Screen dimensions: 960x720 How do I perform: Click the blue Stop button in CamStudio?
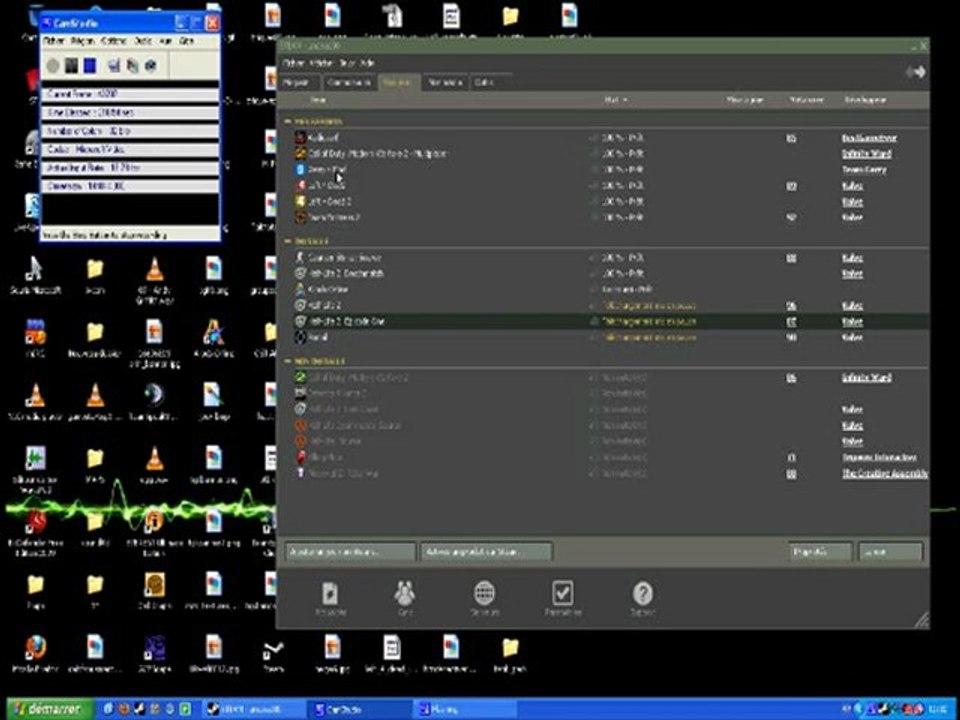pos(90,66)
